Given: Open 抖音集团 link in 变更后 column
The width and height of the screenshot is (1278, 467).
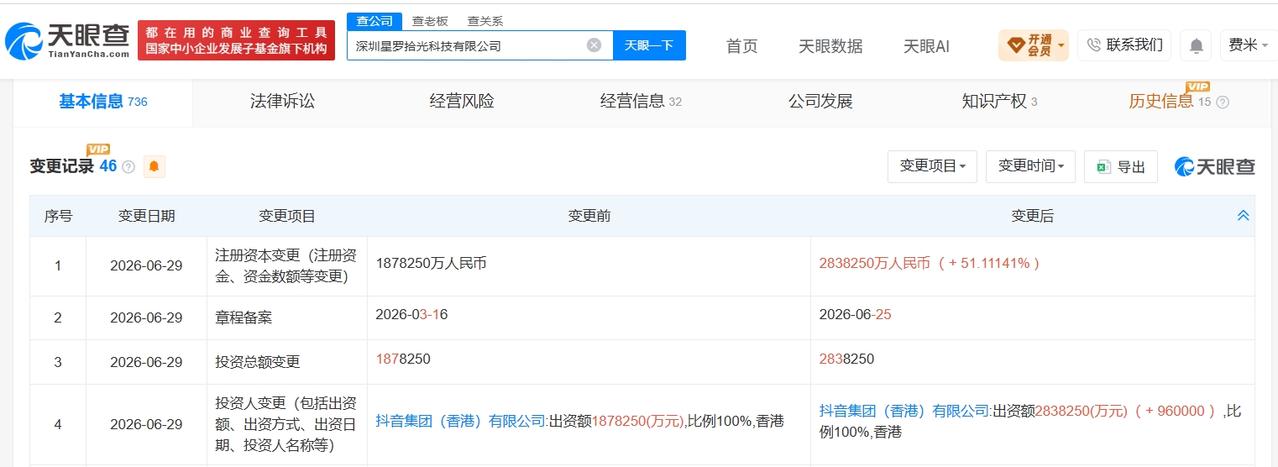Looking at the screenshot, I should [x=904, y=411].
